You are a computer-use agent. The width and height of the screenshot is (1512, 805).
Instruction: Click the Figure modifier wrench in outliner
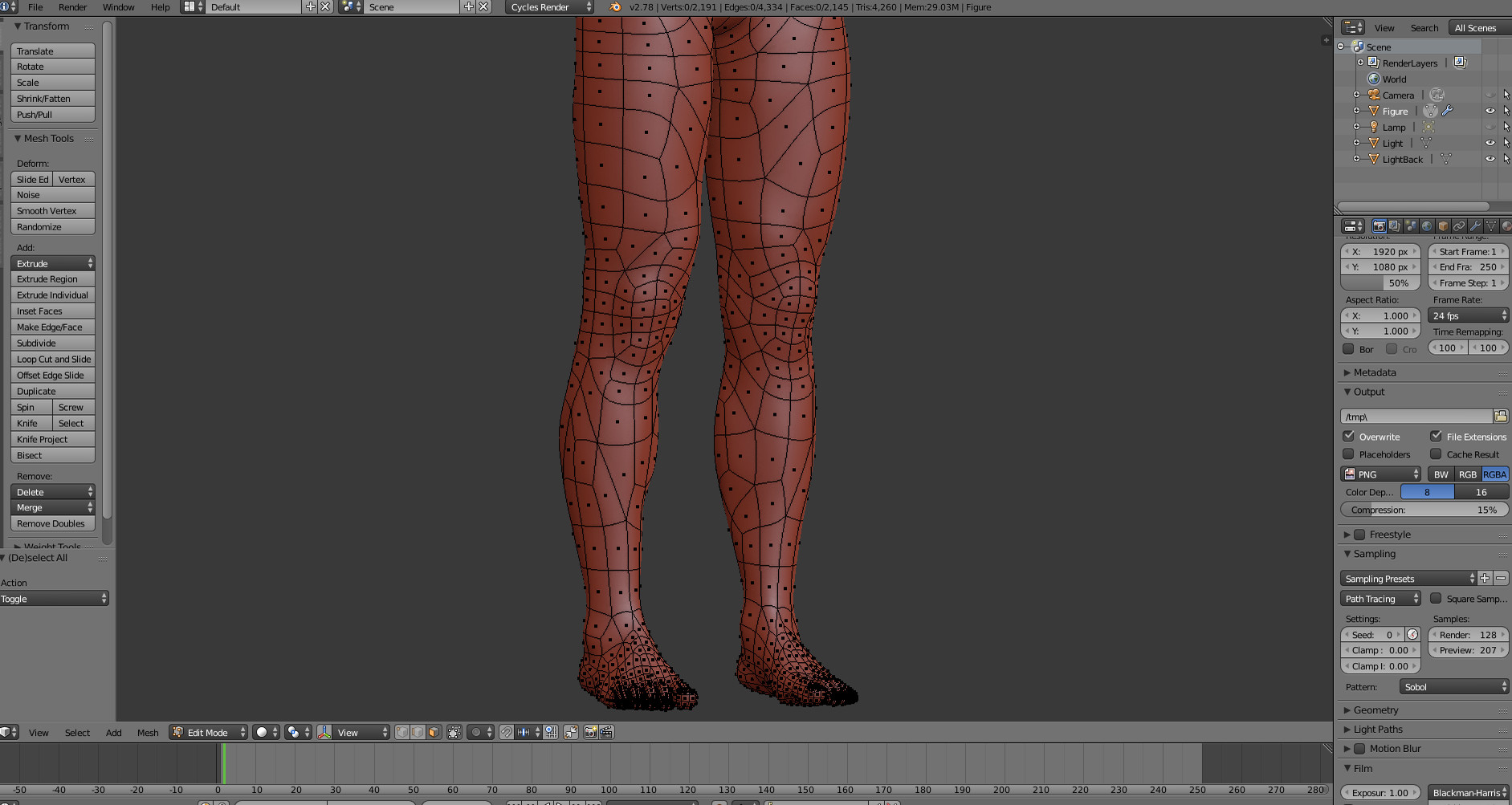[1447, 112]
